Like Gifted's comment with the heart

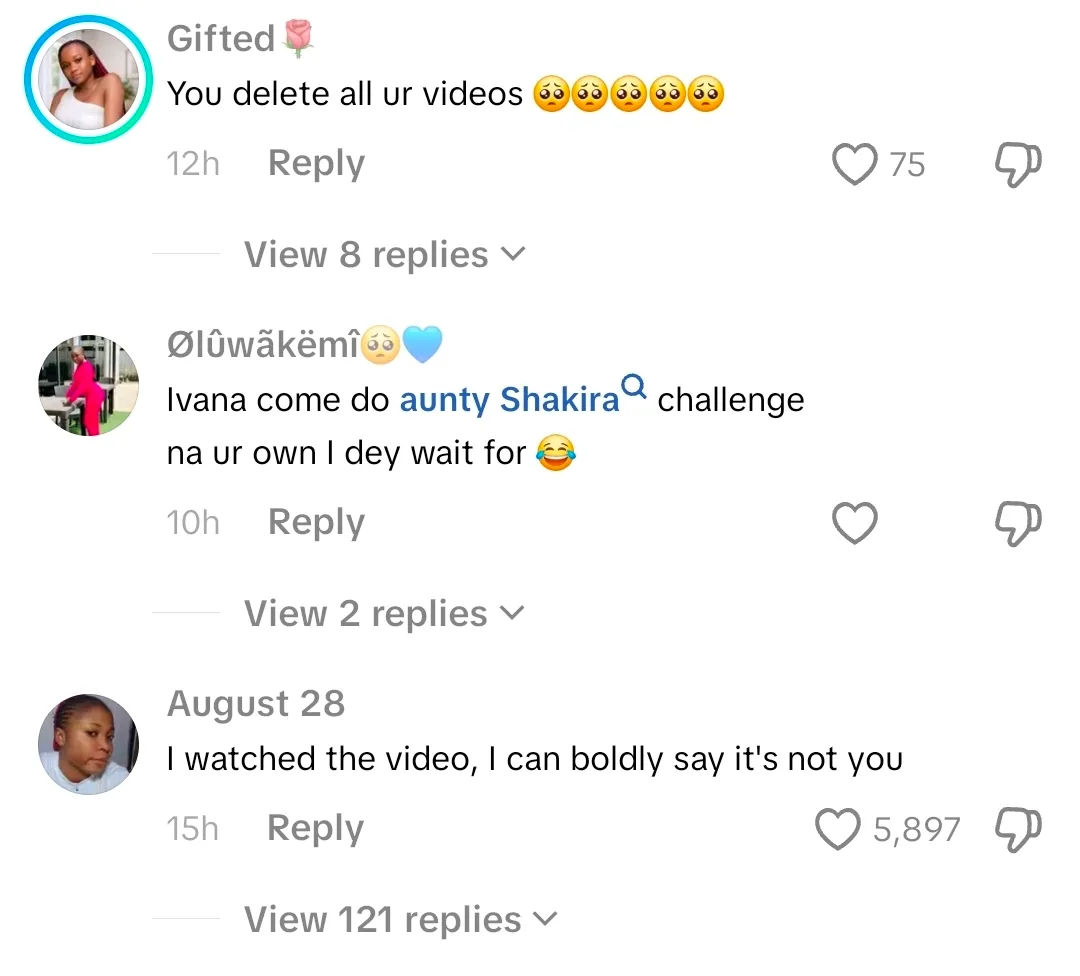[855, 165]
